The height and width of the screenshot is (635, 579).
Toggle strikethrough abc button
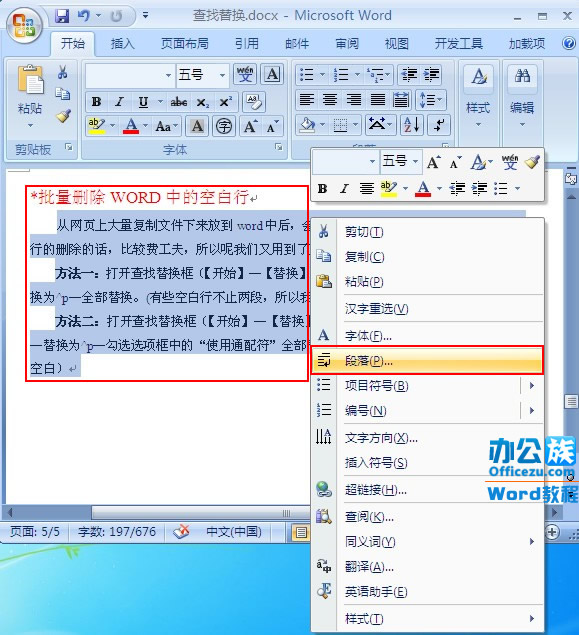click(x=179, y=102)
